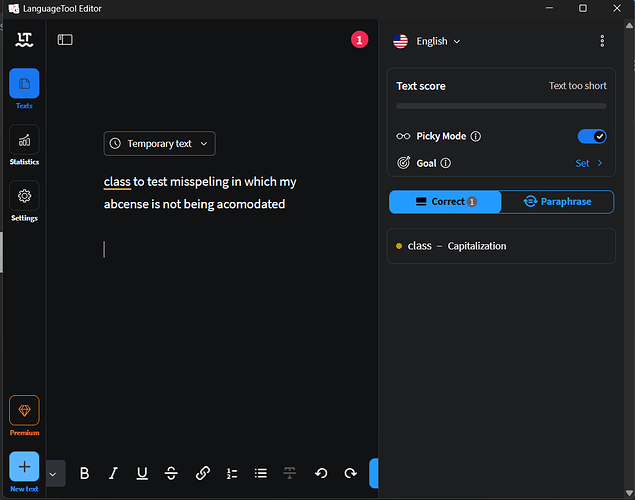
Task: Toggle Picky Mode switch off
Action: click(x=592, y=136)
